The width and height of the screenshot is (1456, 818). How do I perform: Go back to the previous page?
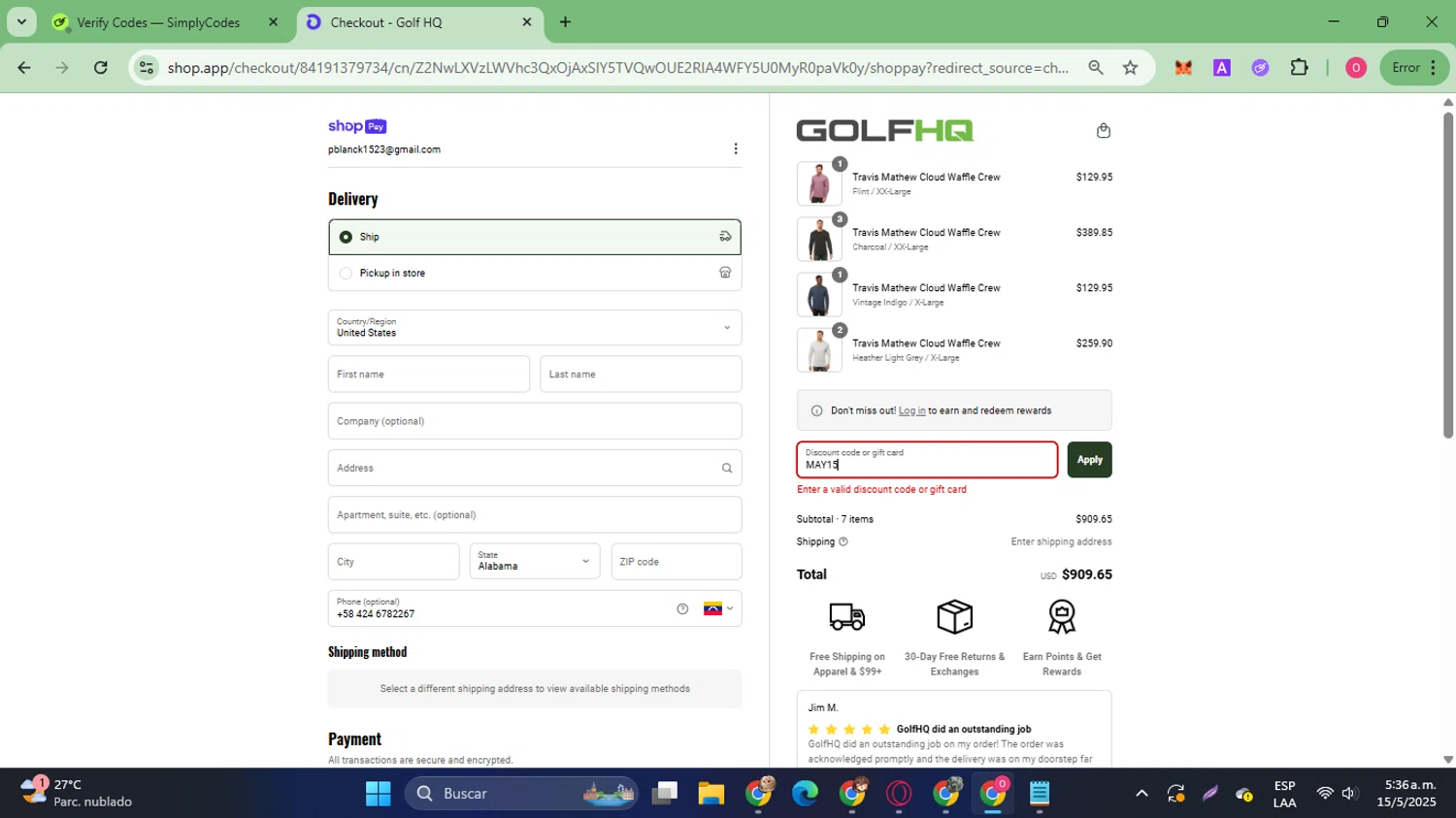pos(24,67)
